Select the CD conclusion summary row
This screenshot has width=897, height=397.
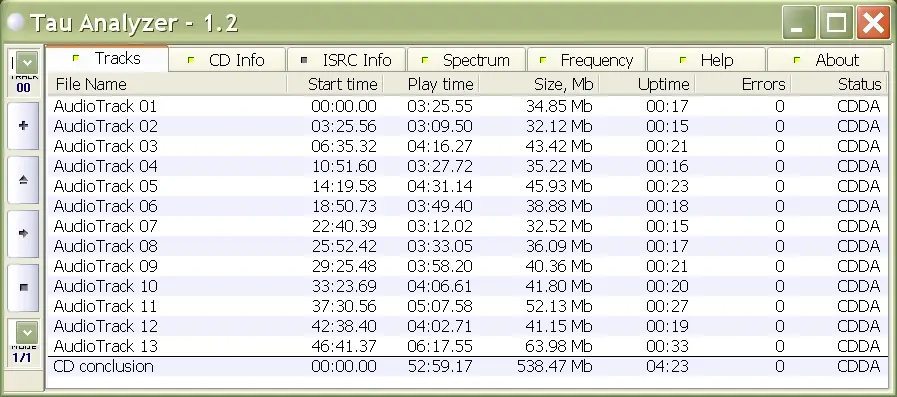(x=467, y=366)
